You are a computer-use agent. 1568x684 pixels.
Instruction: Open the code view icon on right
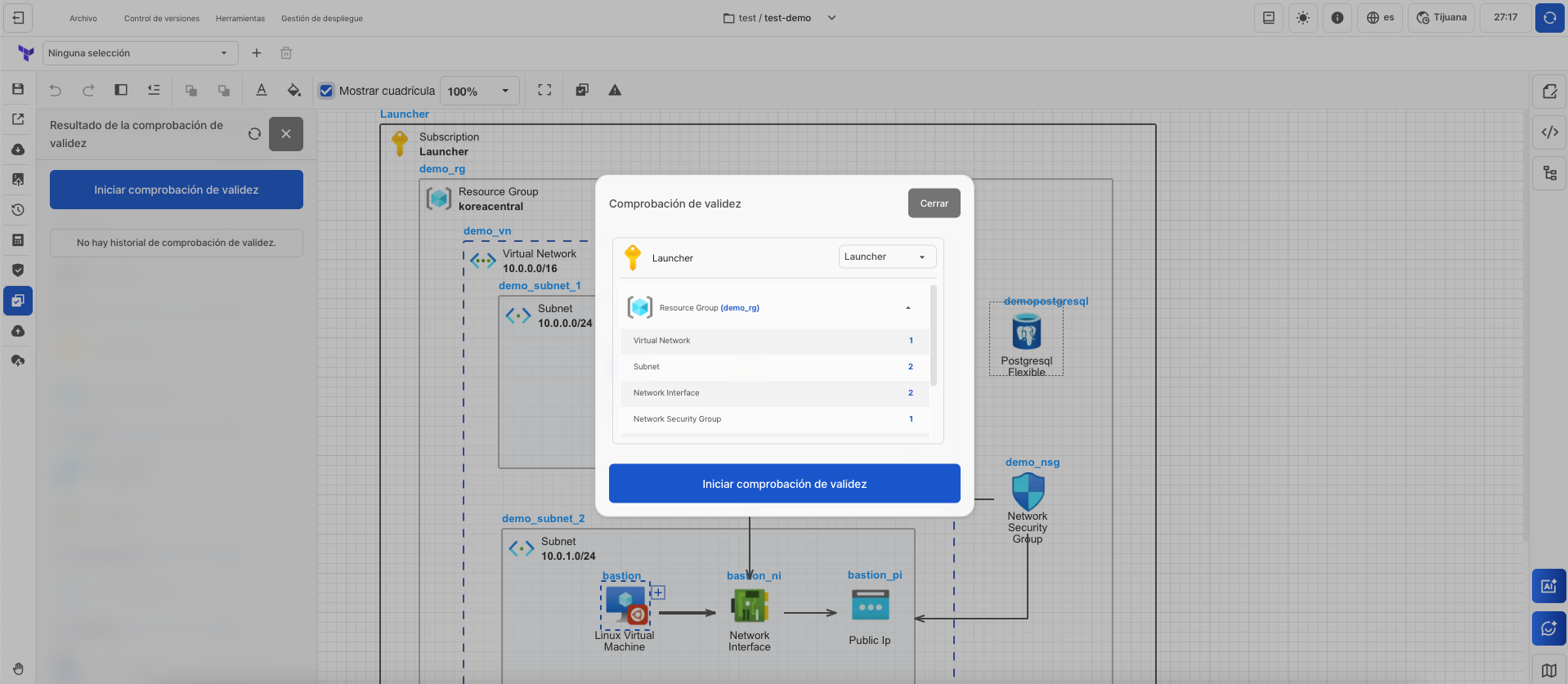coord(1549,132)
